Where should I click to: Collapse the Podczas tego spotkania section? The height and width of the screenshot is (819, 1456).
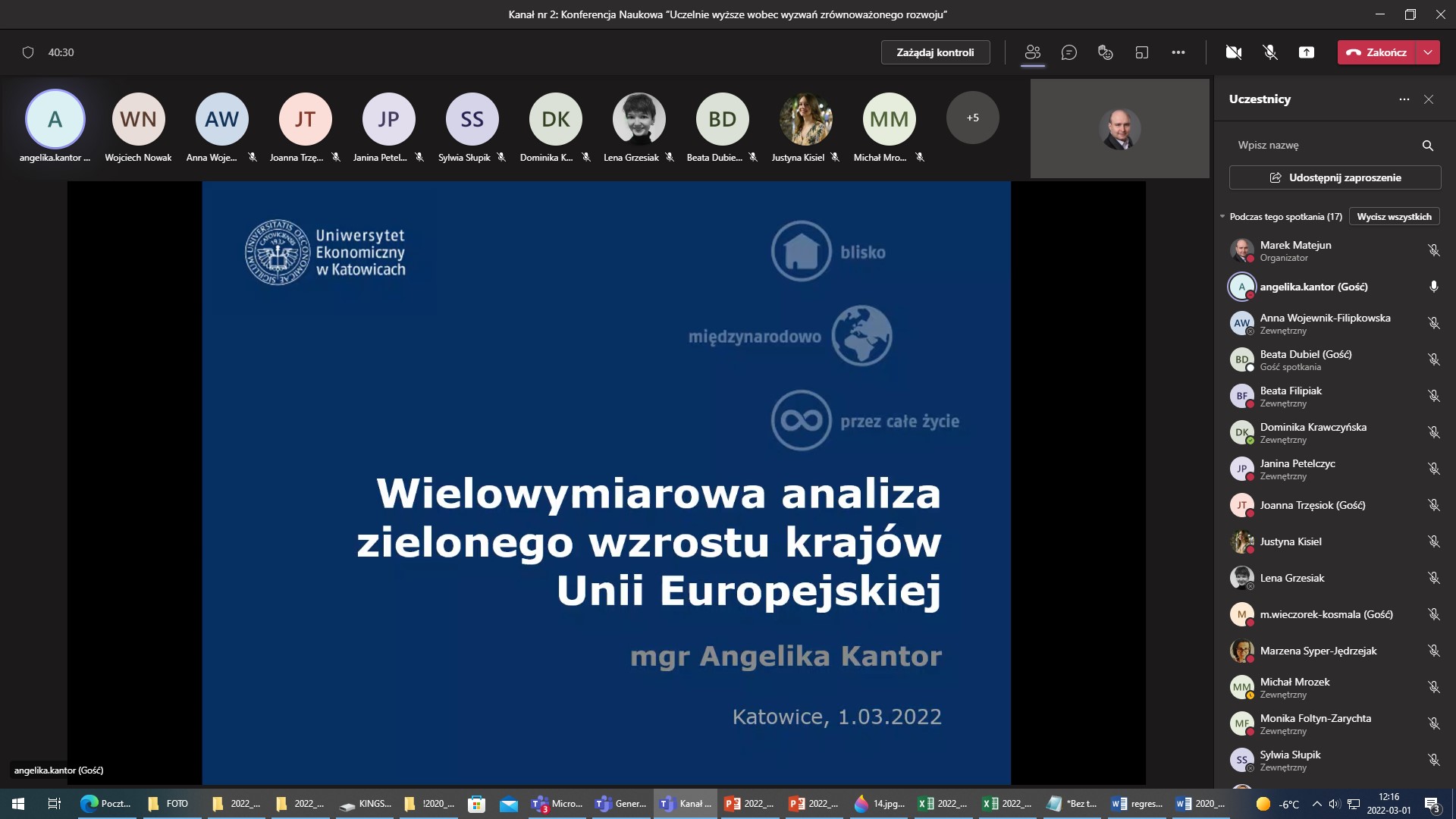tap(1222, 216)
